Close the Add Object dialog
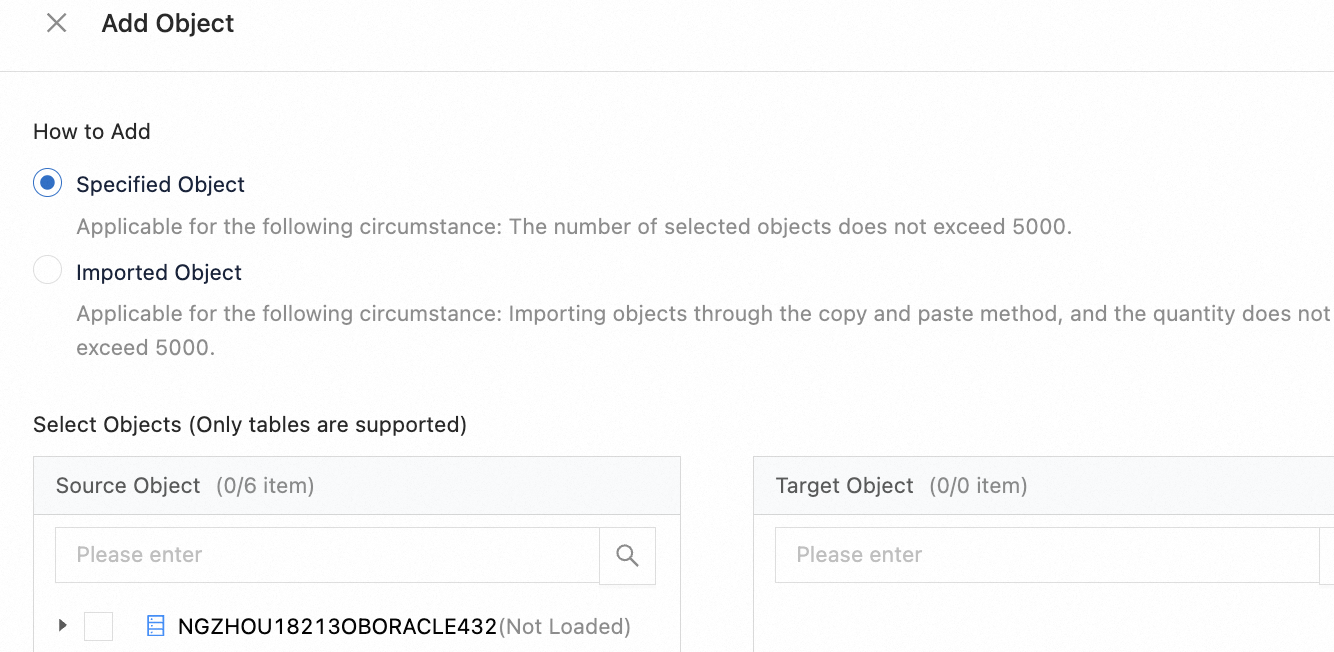 pyautogui.click(x=57, y=23)
